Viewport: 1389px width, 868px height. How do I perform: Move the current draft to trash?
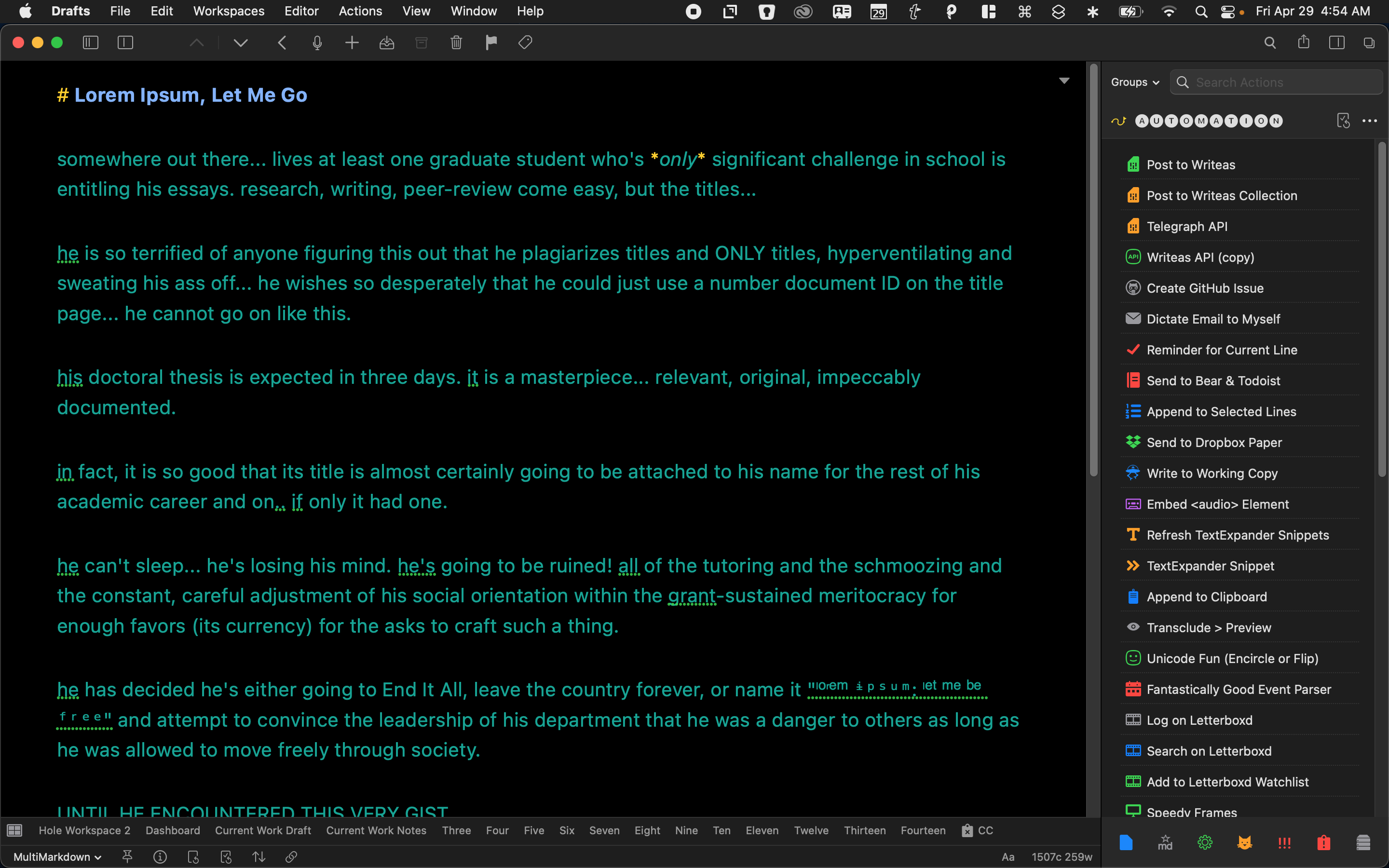(456, 42)
